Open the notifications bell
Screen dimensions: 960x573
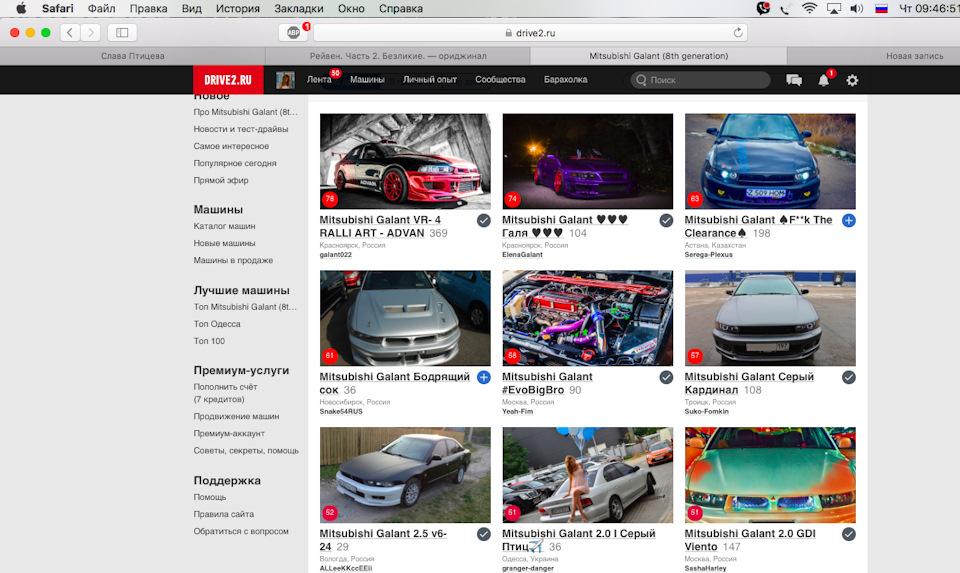click(823, 80)
